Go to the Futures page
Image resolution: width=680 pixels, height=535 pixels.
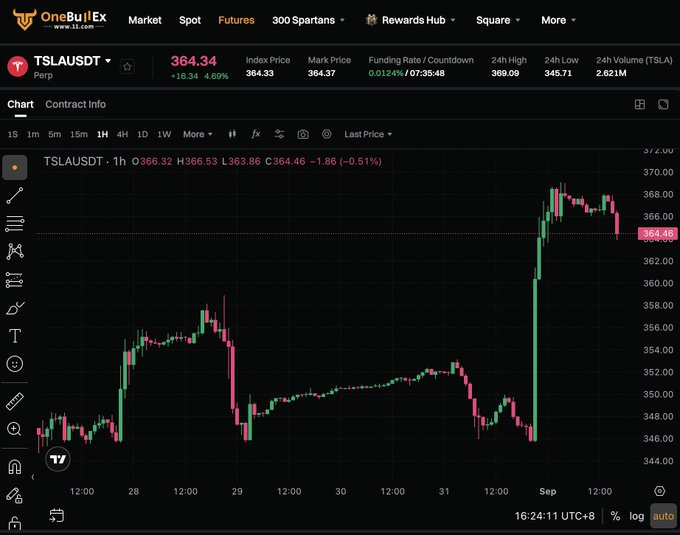[236, 20]
